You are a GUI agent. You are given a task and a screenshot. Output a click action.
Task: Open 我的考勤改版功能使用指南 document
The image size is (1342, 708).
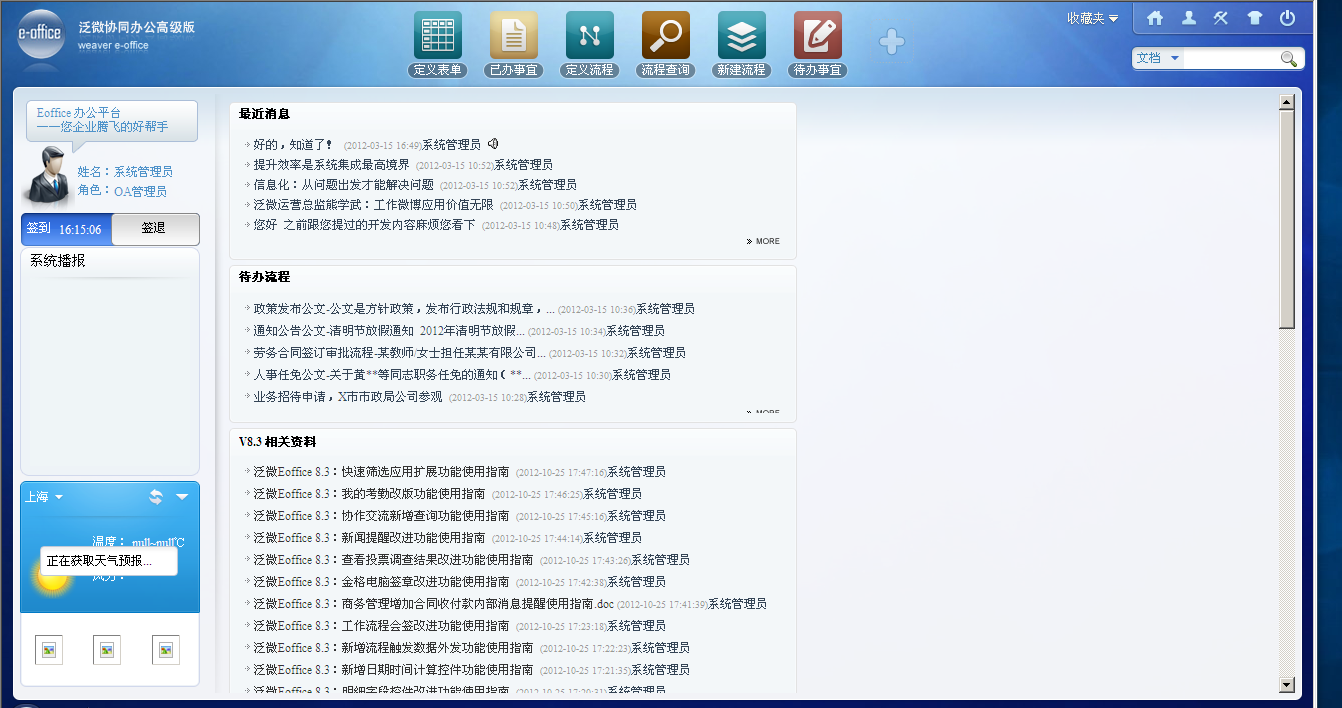pos(369,494)
